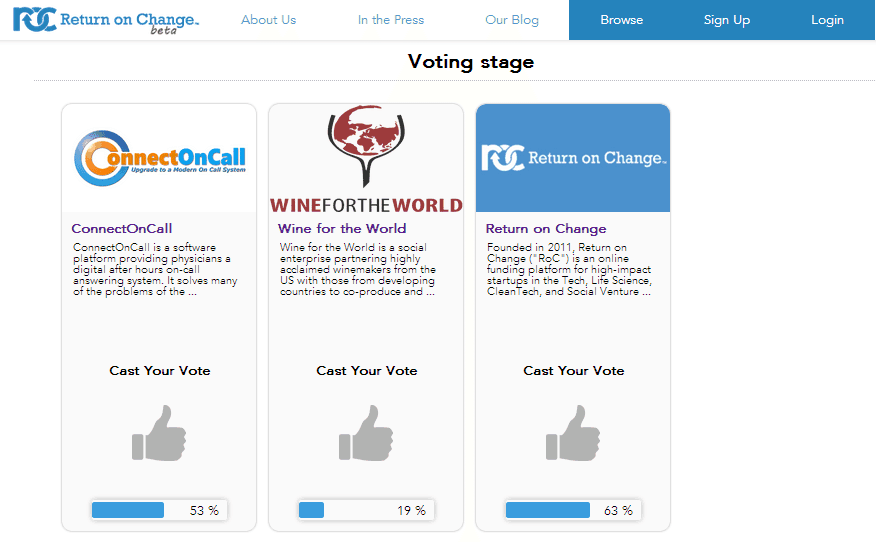Click the ConnectOnCall description text
Image resolution: width=876 pixels, height=542 pixels.
click(x=155, y=270)
